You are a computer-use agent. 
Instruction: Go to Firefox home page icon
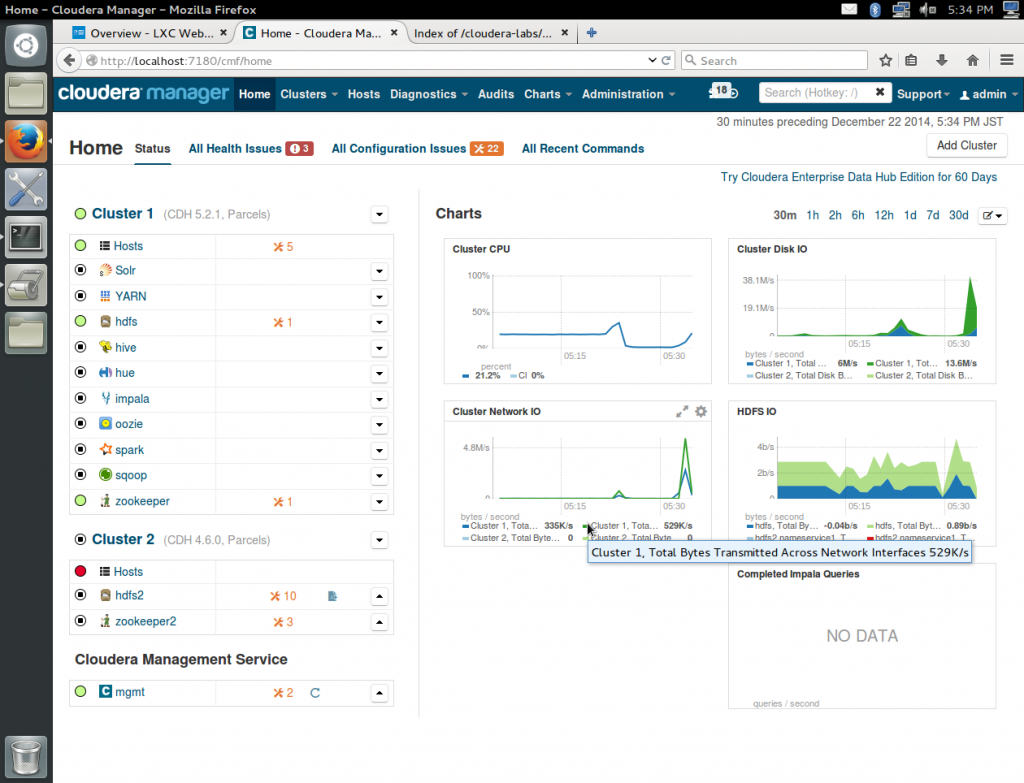972,60
